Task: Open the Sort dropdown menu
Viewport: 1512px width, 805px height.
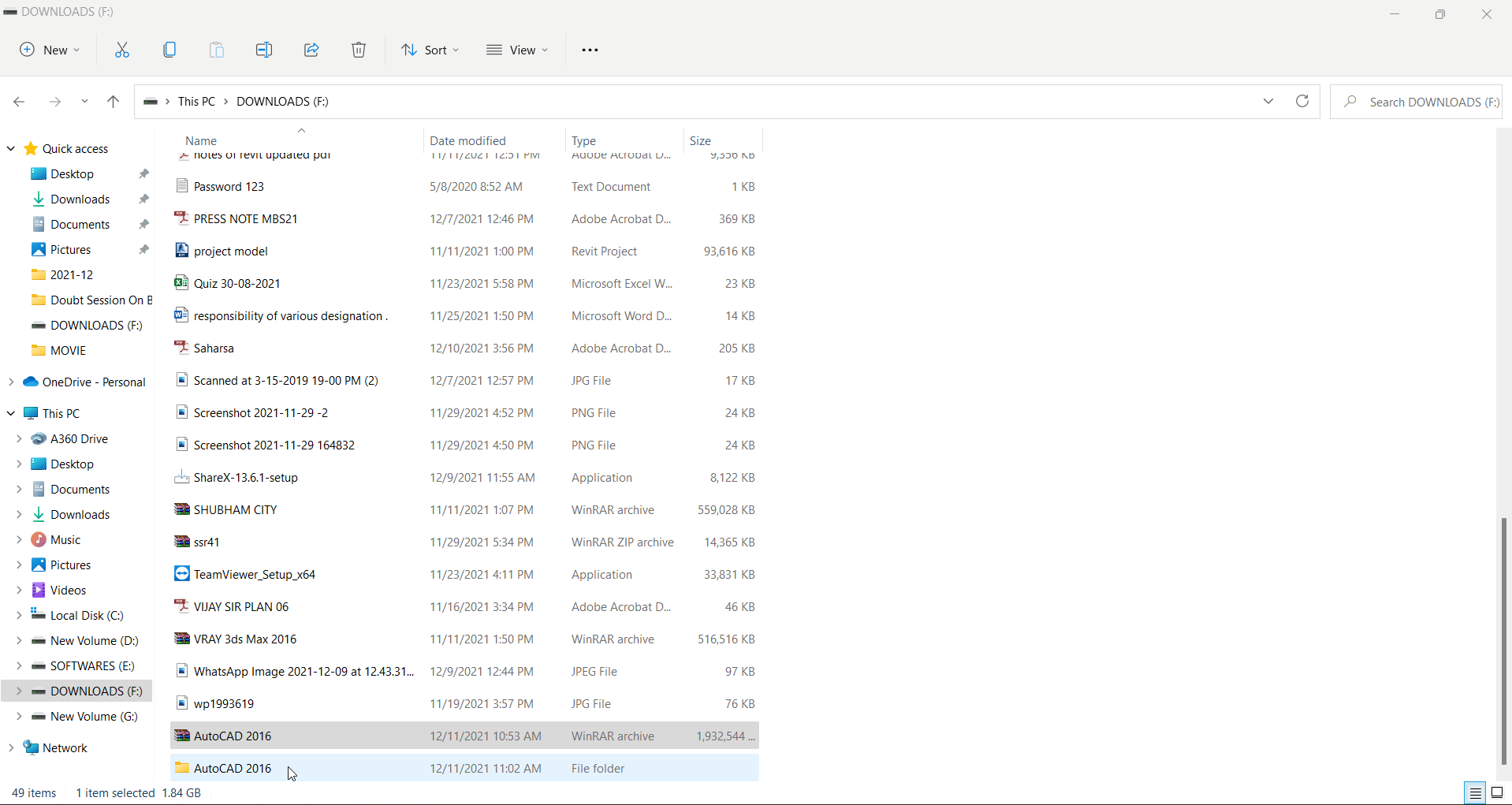Action: 430,50
